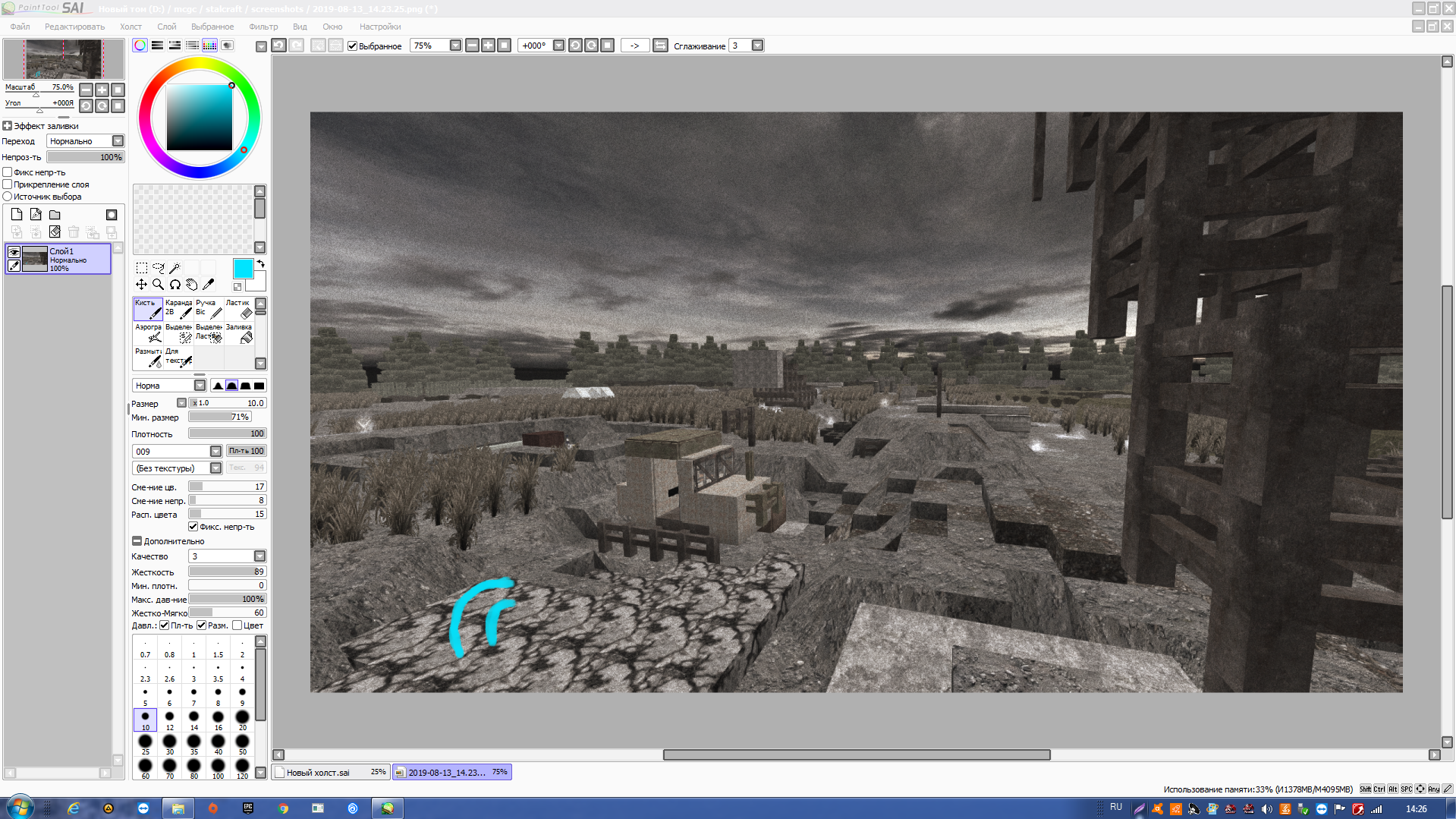Viewport: 1456px width, 819px height.
Task: Create a new layer folder
Action: click(55, 215)
